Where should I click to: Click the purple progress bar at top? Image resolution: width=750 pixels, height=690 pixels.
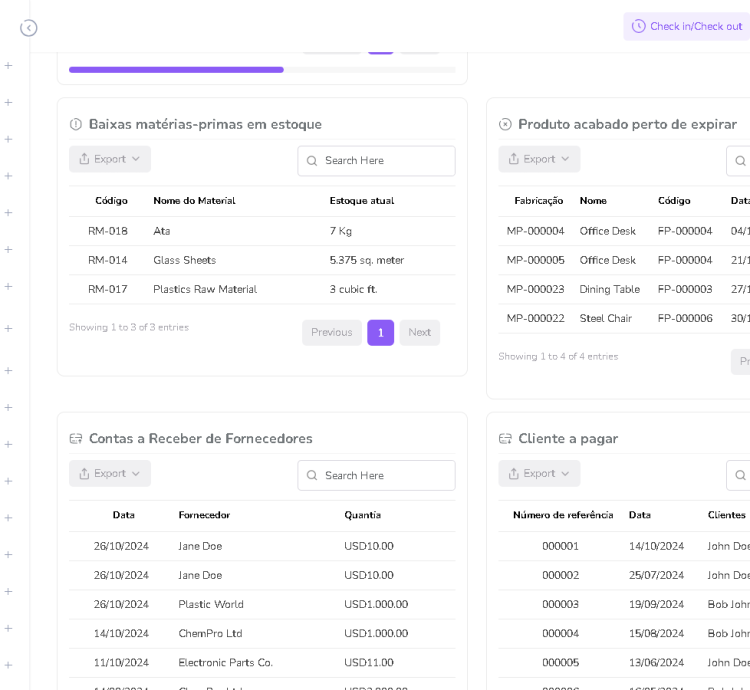[x=176, y=70]
